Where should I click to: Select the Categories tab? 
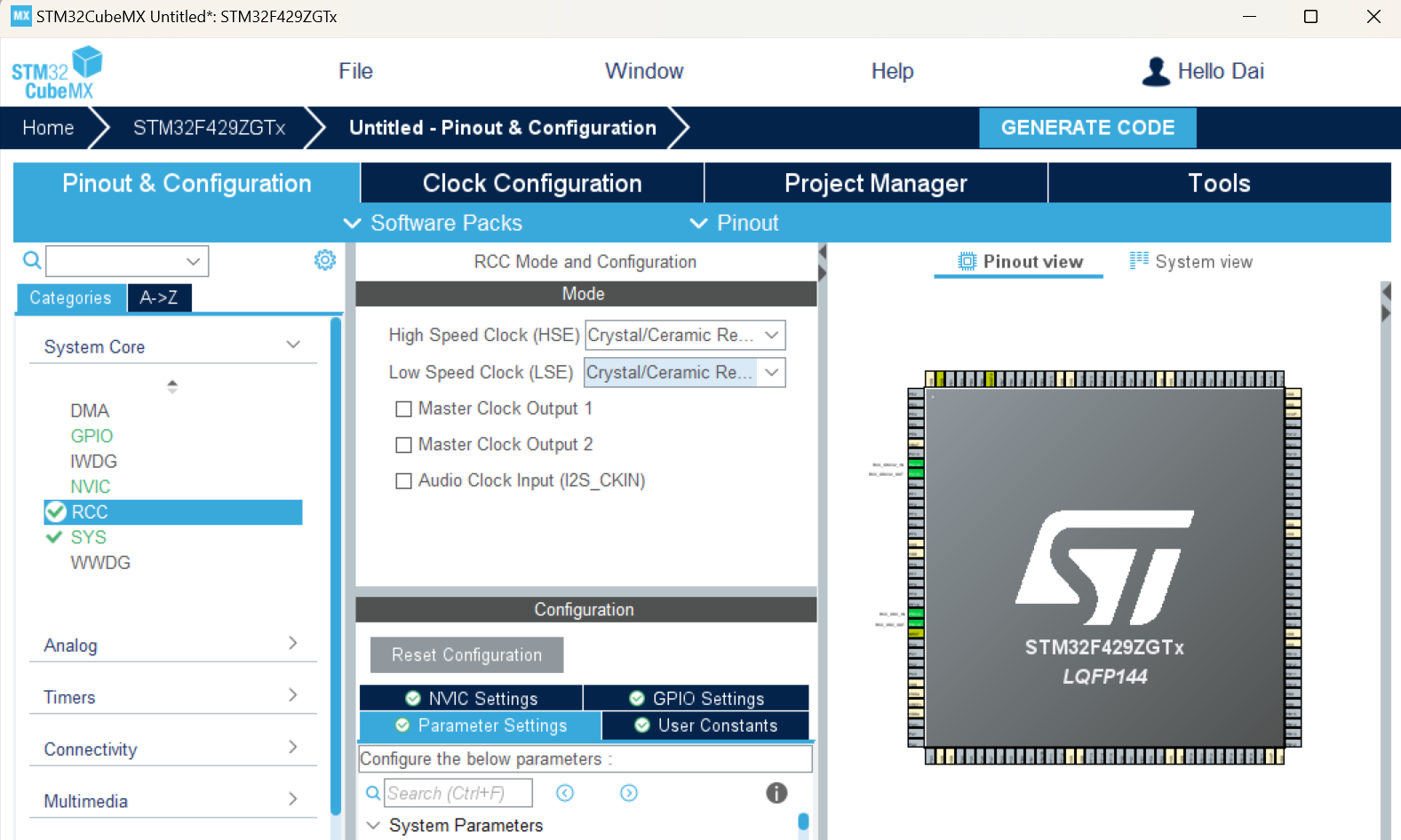coord(70,298)
